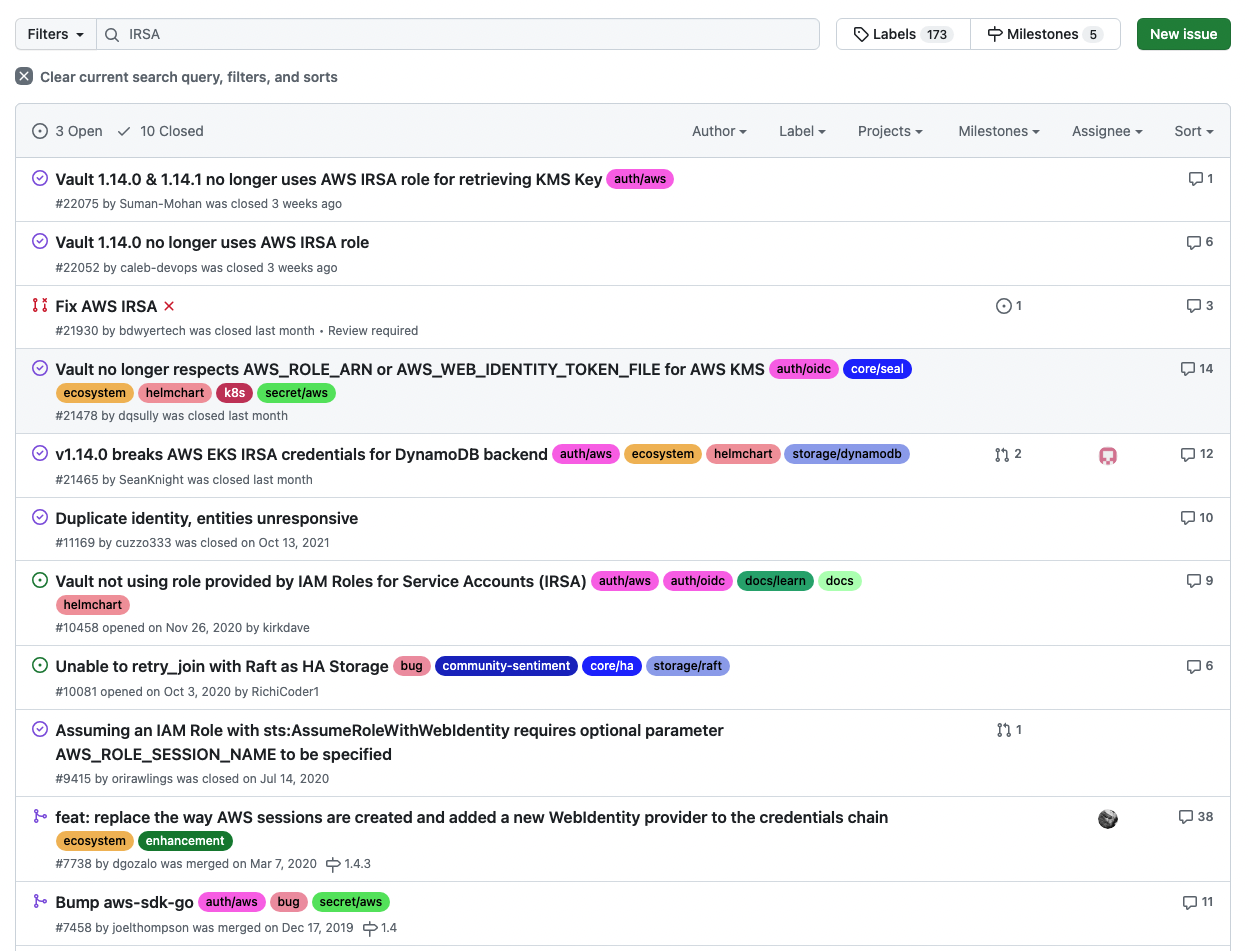This screenshot has height=951, width=1249.
Task: Click the IRSA search input field
Action: (458, 34)
